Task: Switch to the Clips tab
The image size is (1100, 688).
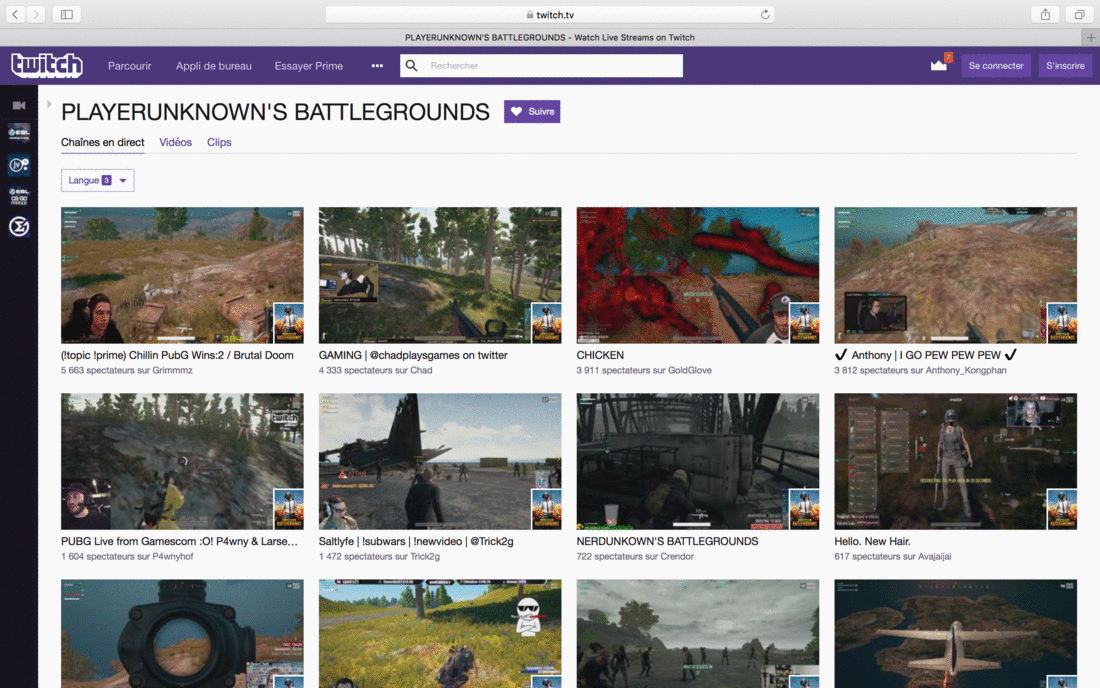Action: point(219,142)
